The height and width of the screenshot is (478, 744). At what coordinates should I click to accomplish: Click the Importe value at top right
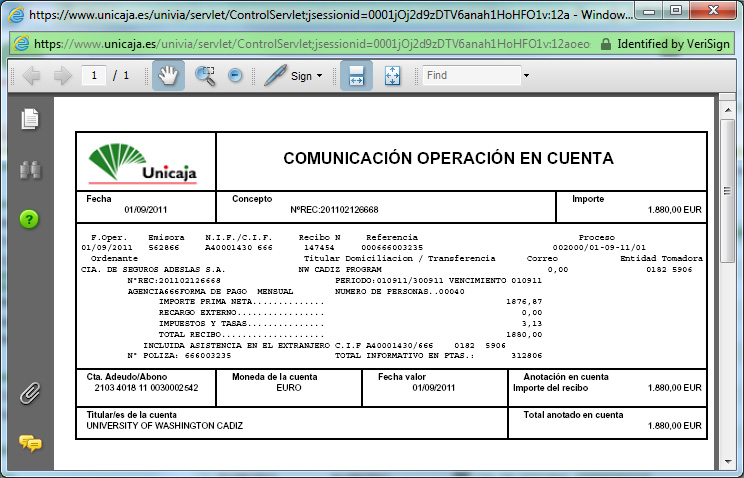click(x=675, y=210)
